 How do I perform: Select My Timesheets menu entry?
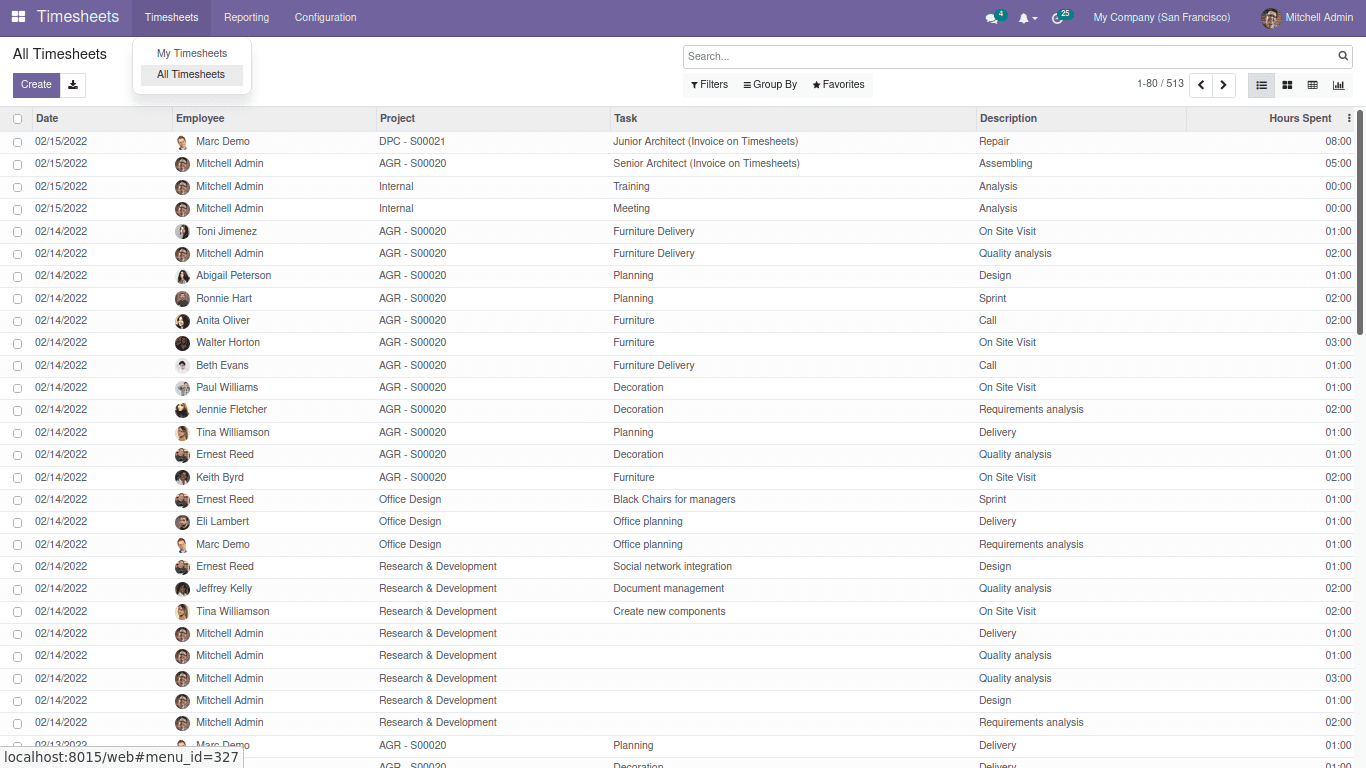[192, 54]
